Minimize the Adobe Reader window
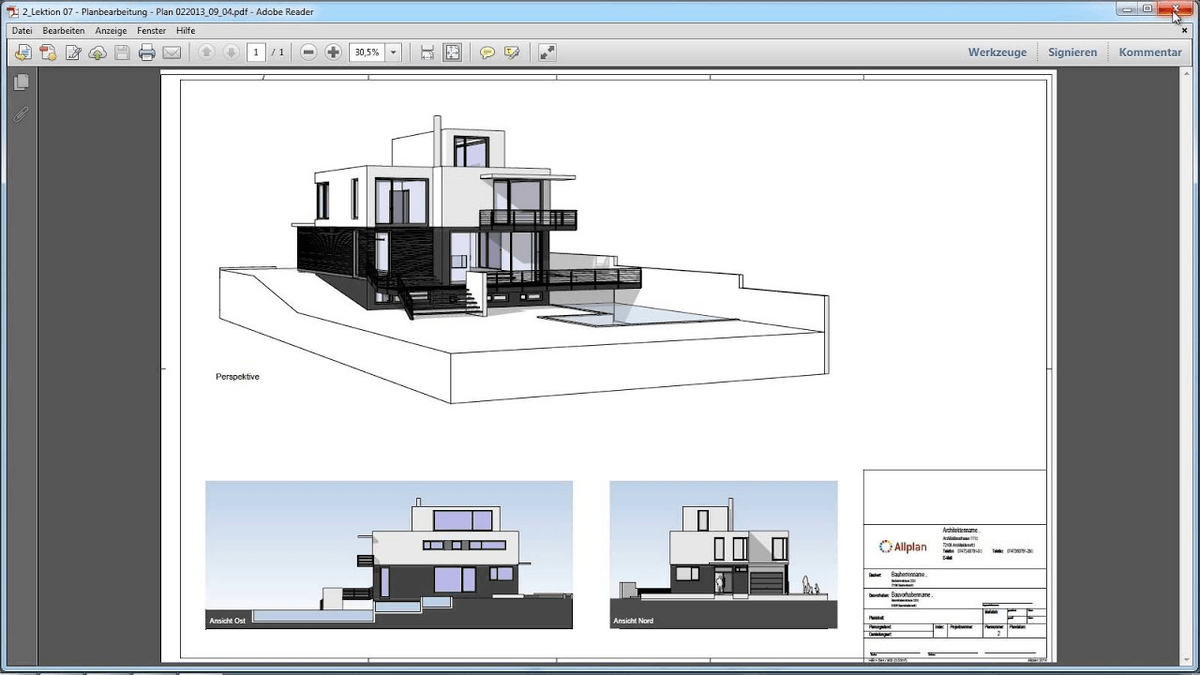 [1128, 9]
